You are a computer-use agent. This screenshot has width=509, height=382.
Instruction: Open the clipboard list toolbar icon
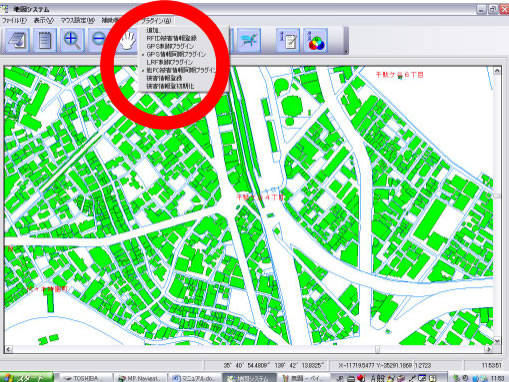click(x=44, y=40)
